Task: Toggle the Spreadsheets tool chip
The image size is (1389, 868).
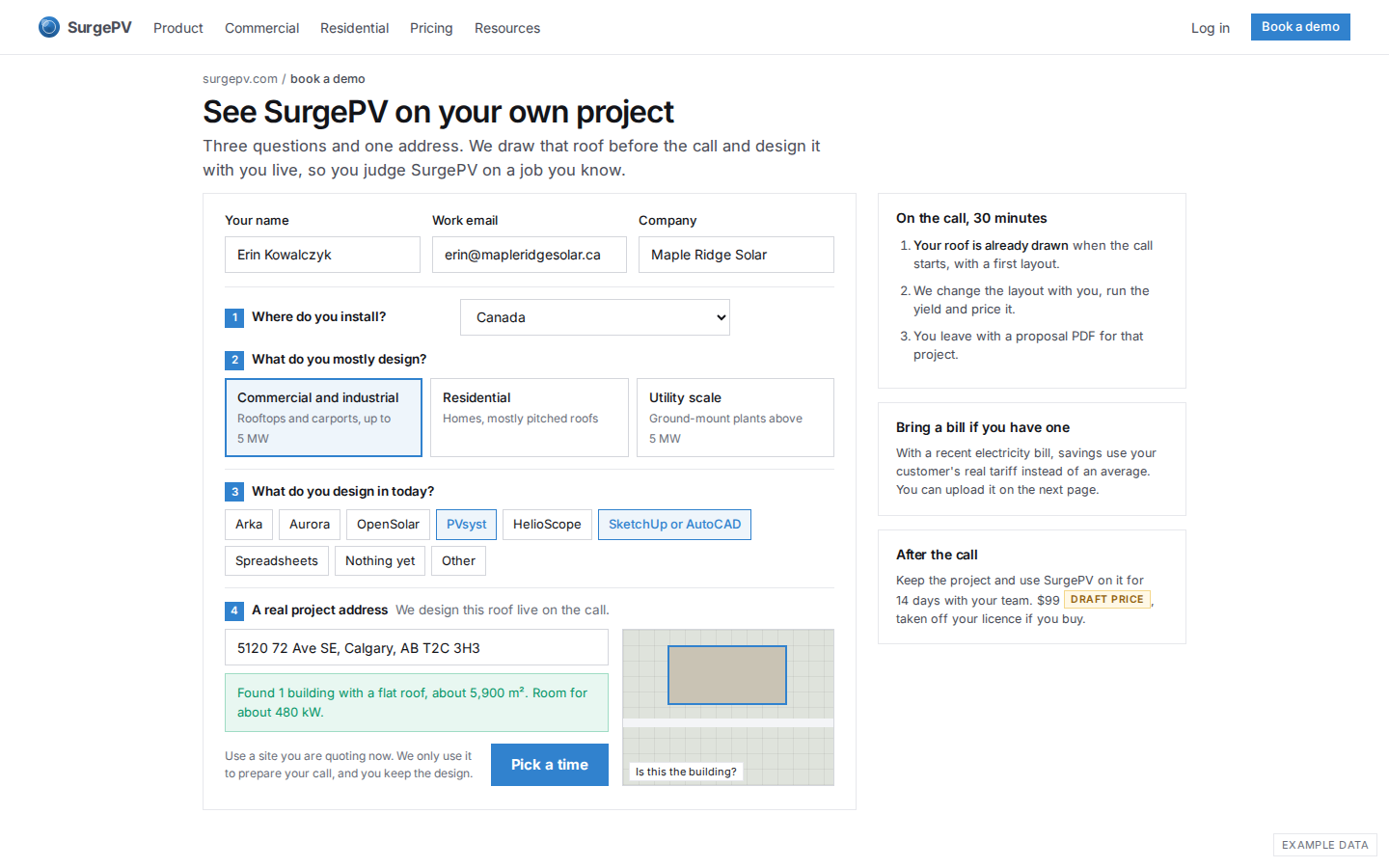Action: pyautogui.click(x=277, y=561)
